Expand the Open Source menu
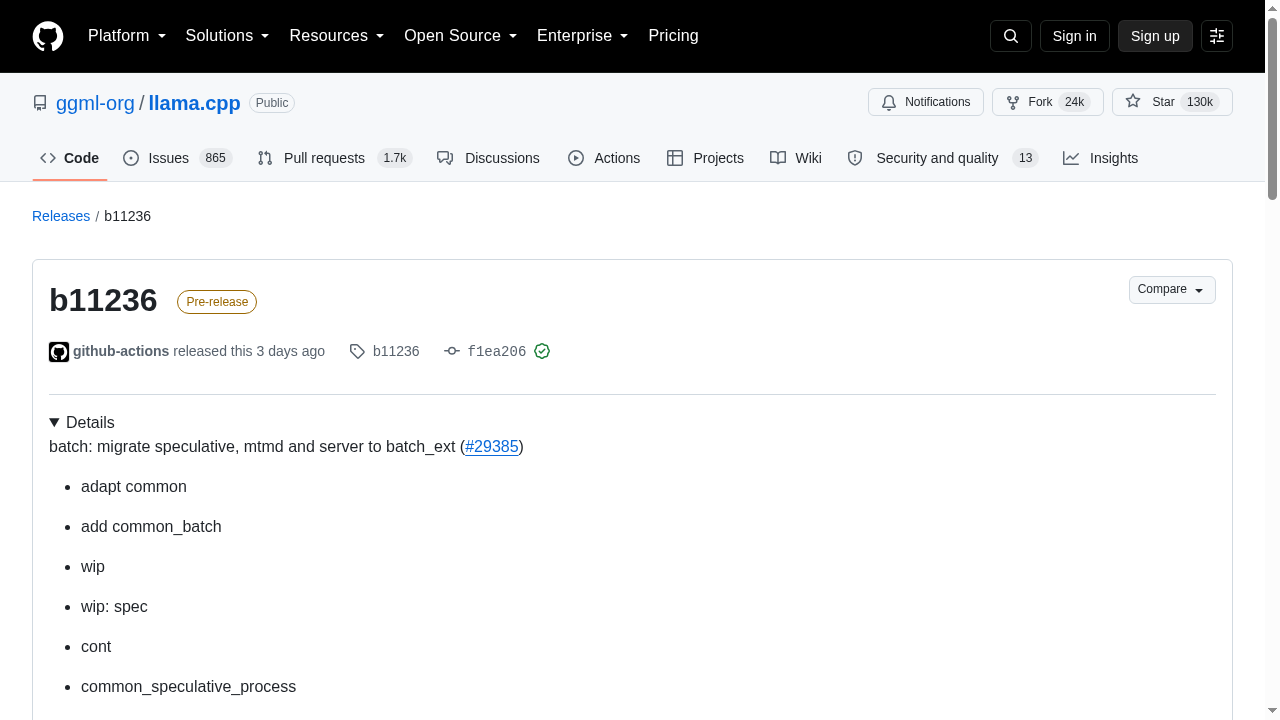Viewport: 1280px width, 720px height. [461, 36]
